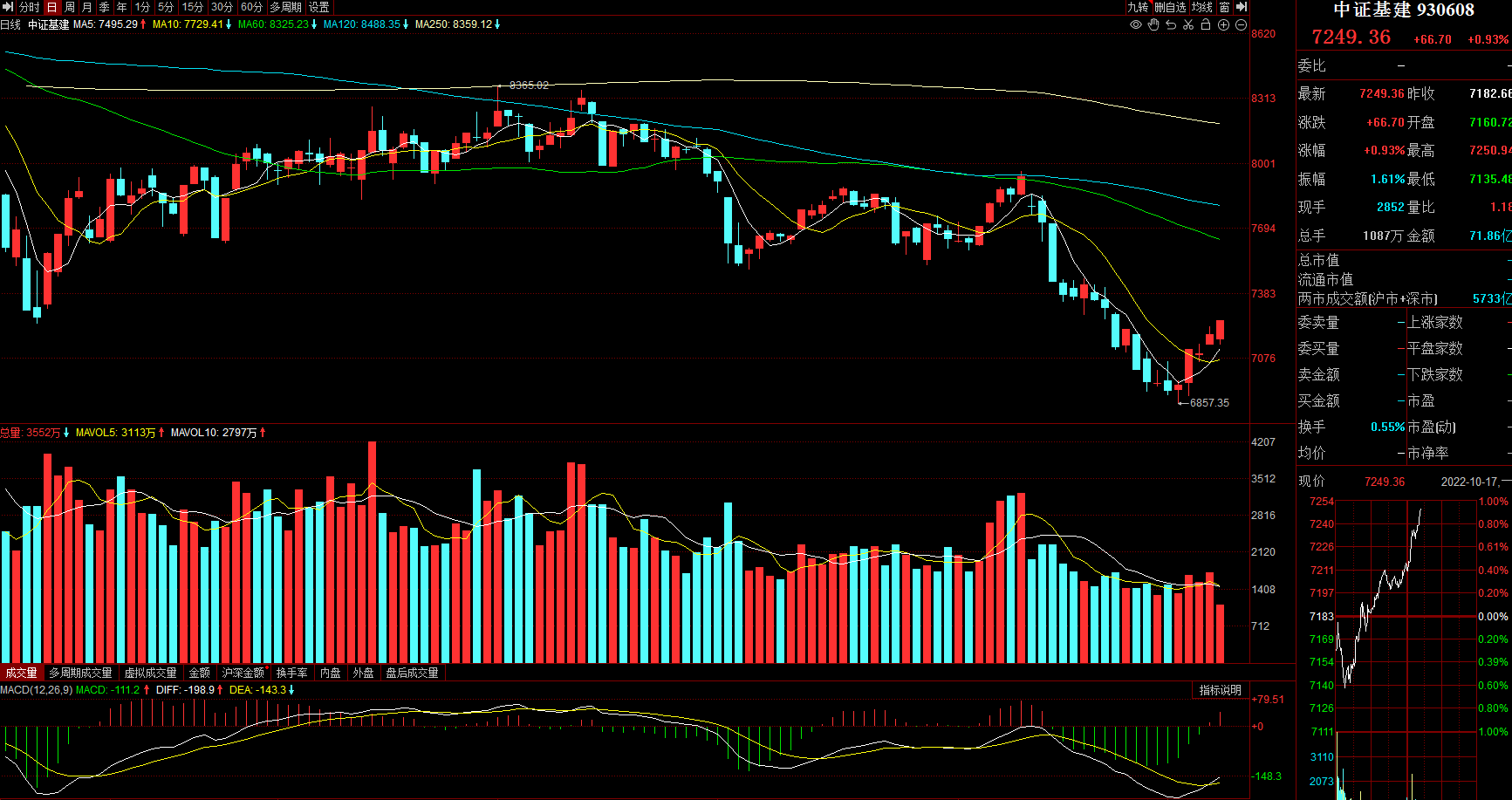Click the 日线 中证基建 chart label
Viewport: 1512px width, 800px height.
(x=35, y=24)
